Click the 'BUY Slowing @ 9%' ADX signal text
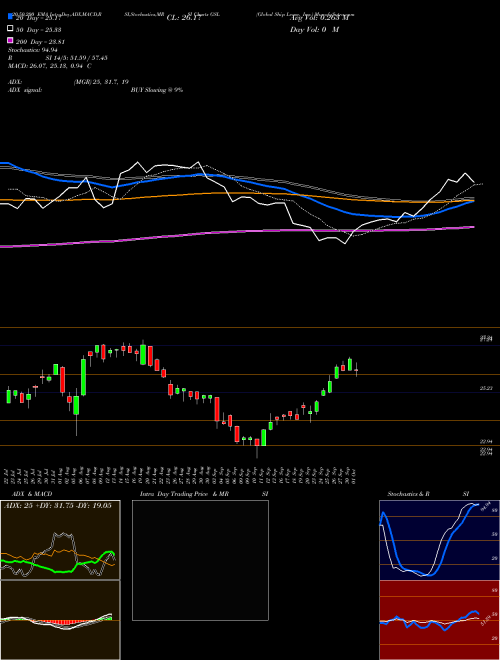The height and width of the screenshot is (660, 500). tap(157, 90)
